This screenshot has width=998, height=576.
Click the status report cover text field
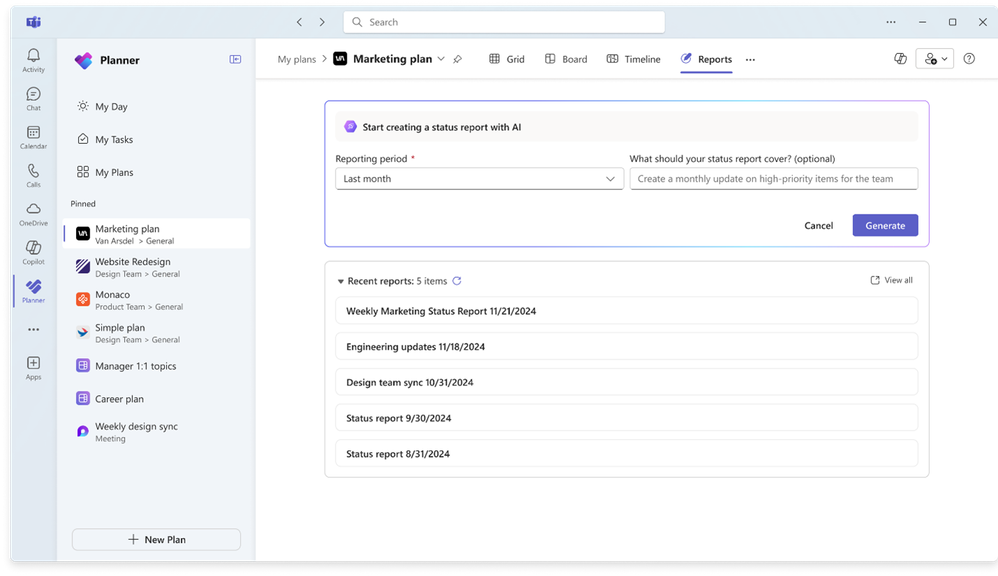coord(773,179)
